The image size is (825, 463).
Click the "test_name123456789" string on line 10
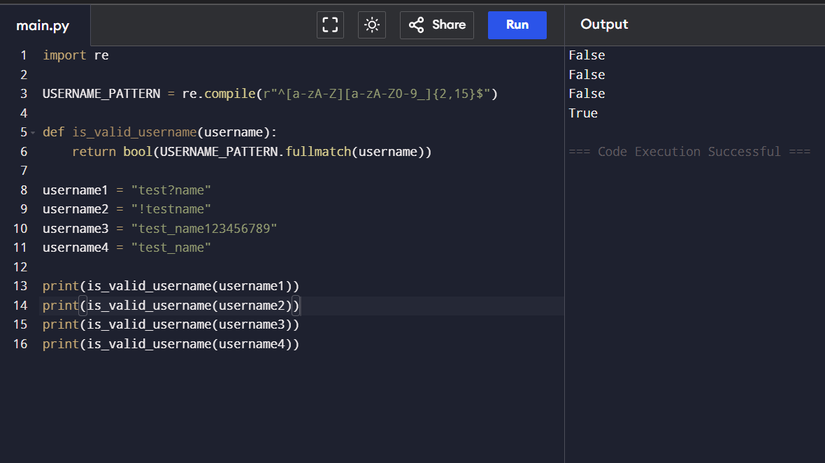(x=204, y=229)
